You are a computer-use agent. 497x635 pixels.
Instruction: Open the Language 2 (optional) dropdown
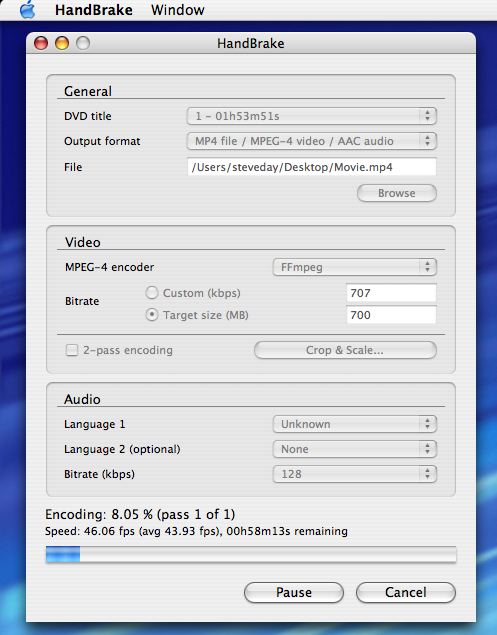[x=354, y=449]
